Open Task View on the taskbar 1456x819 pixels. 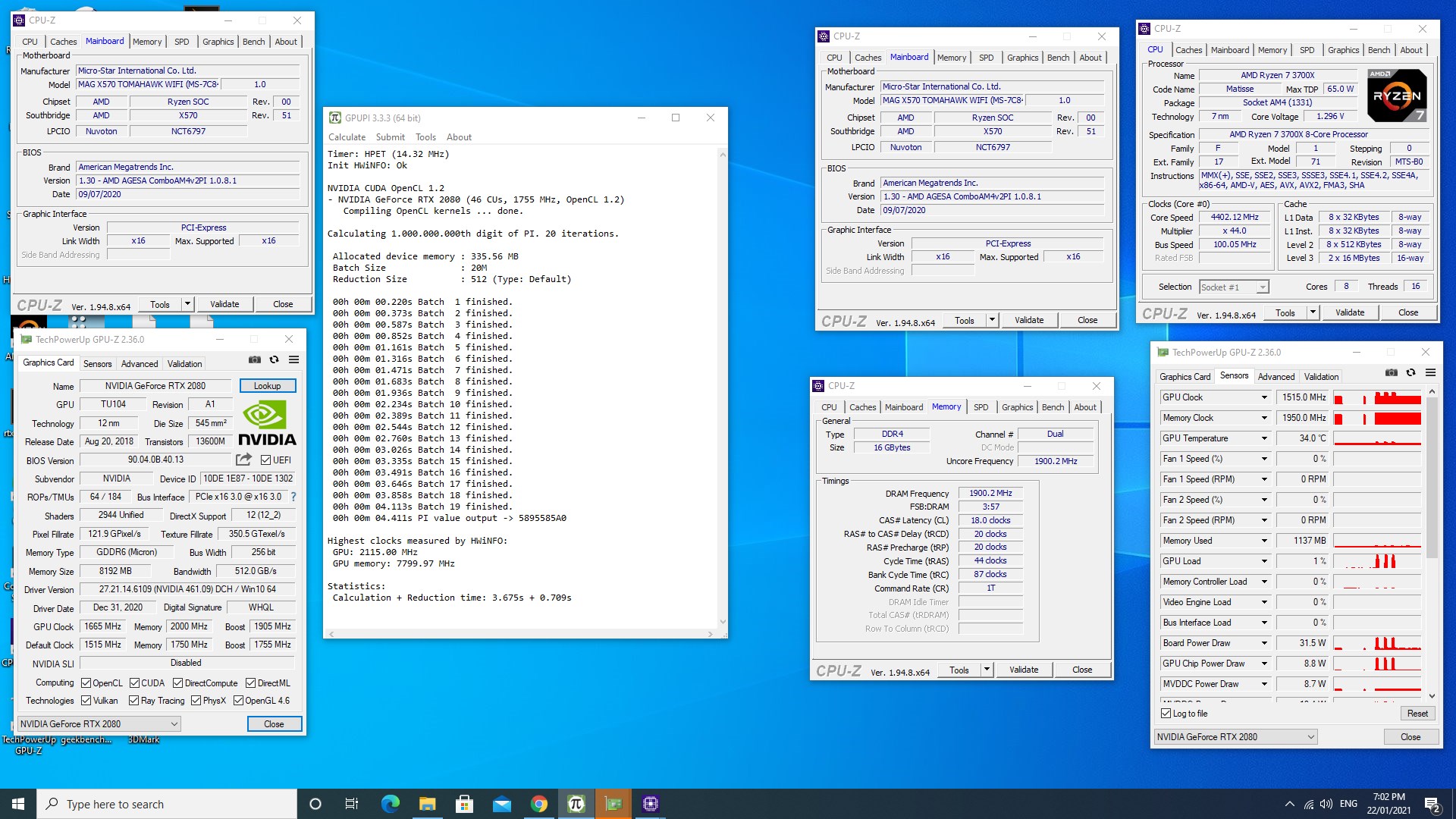352,804
